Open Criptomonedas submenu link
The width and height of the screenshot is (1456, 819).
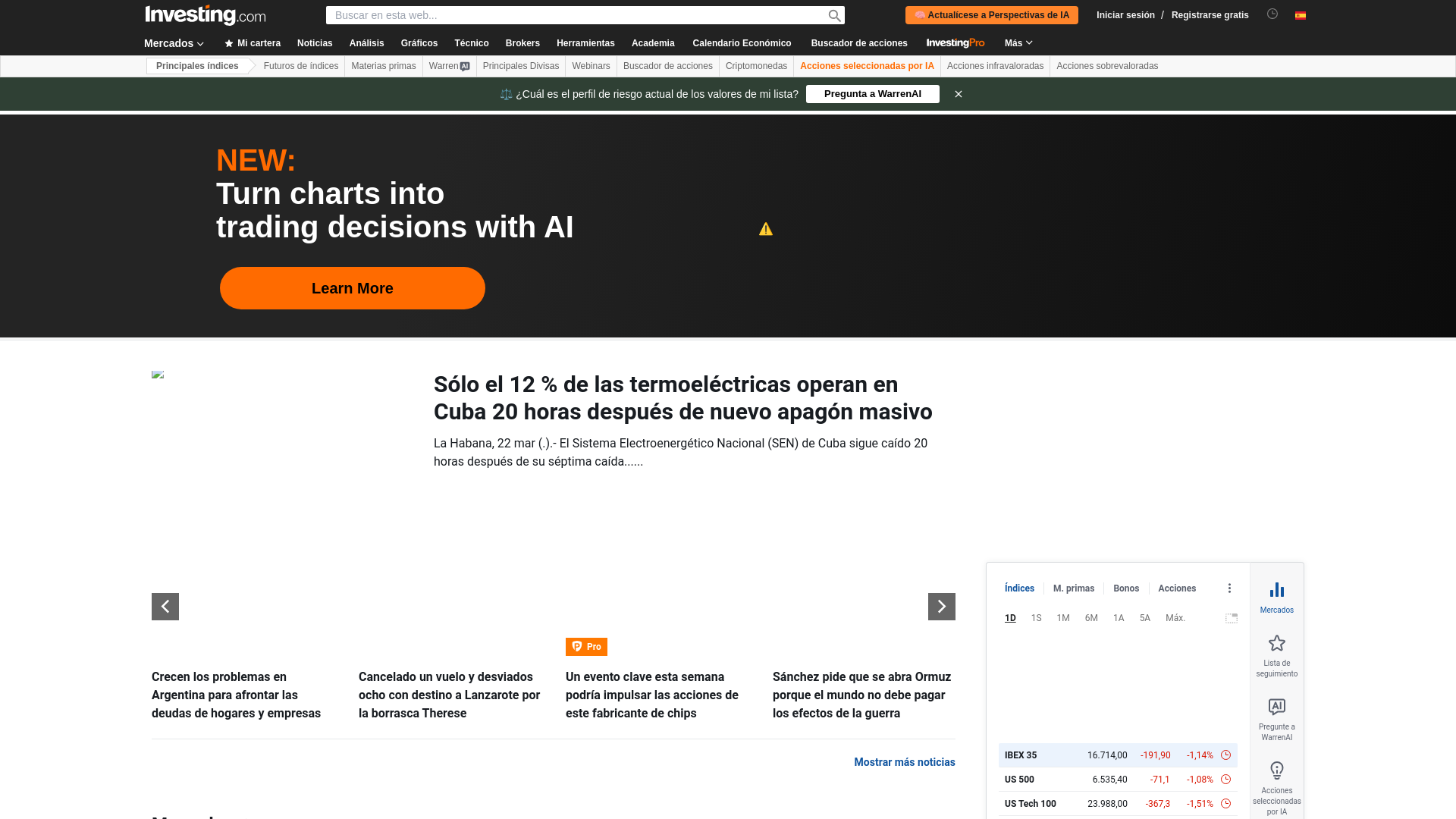click(x=756, y=66)
